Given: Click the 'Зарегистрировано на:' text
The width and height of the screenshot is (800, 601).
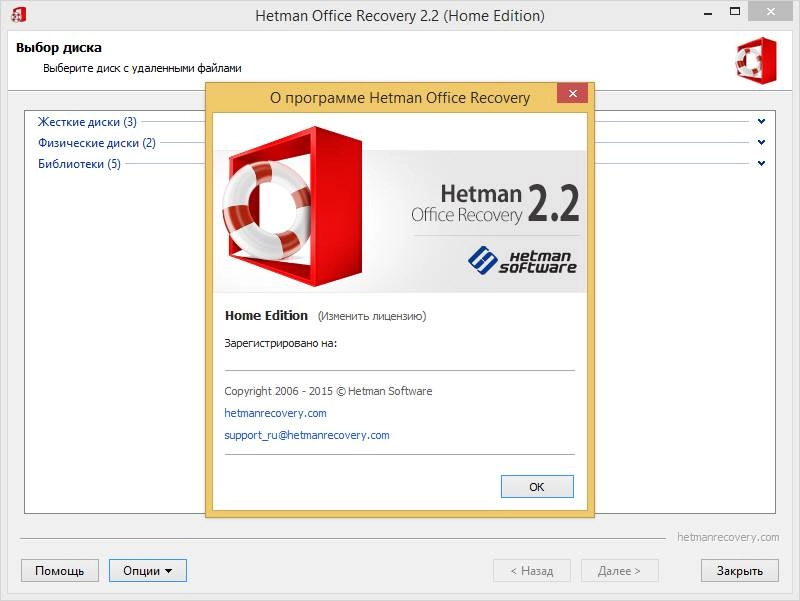Looking at the screenshot, I should pyautogui.click(x=281, y=343).
